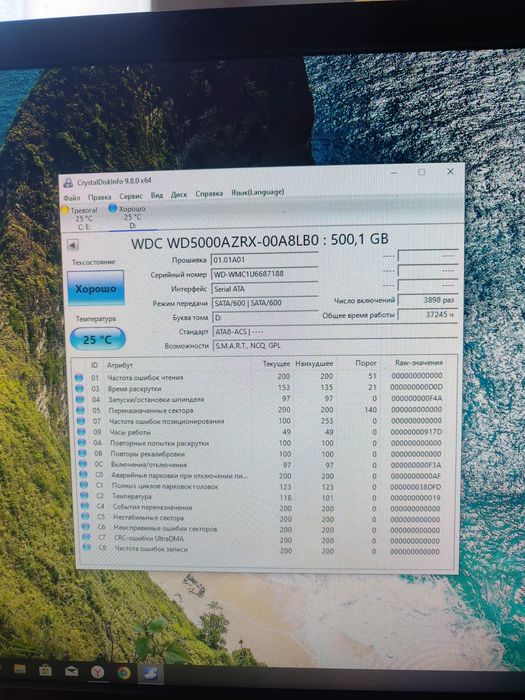Click the Serial ATA interface field
This screenshot has height=700, width=525.
coord(264,288)
